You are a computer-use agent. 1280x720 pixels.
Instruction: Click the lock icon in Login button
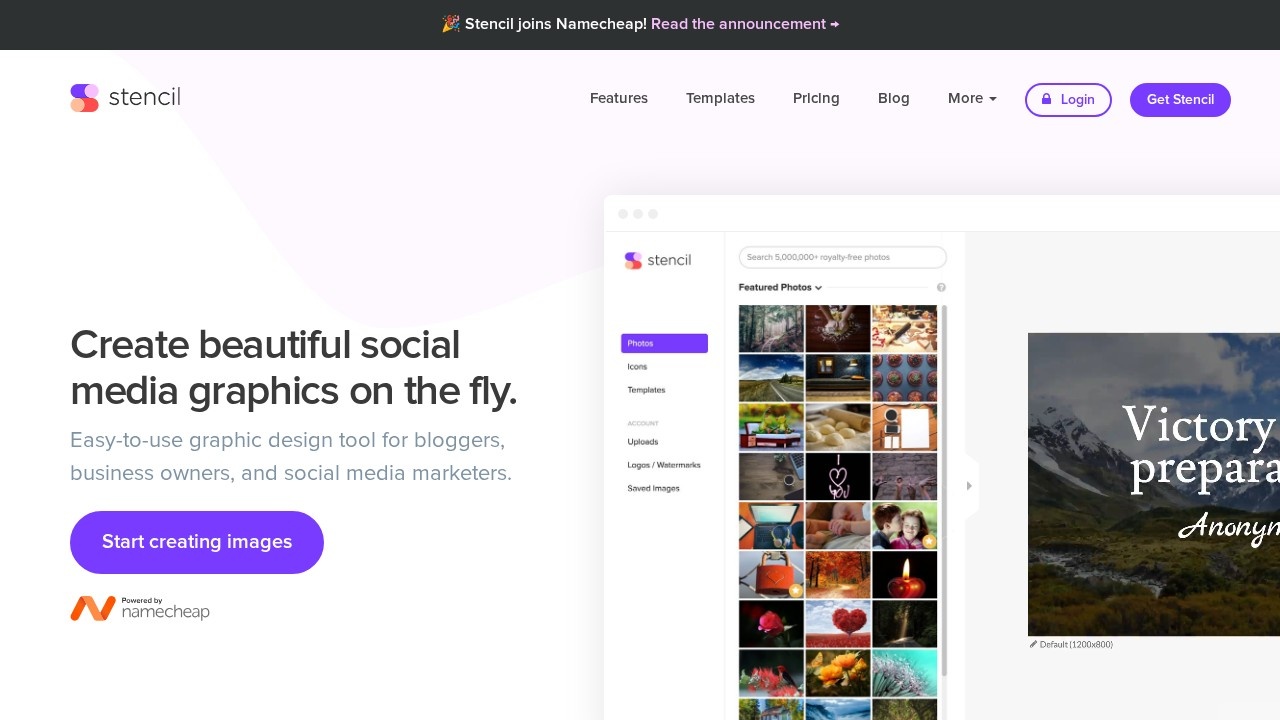click(x=1046, y=99)
